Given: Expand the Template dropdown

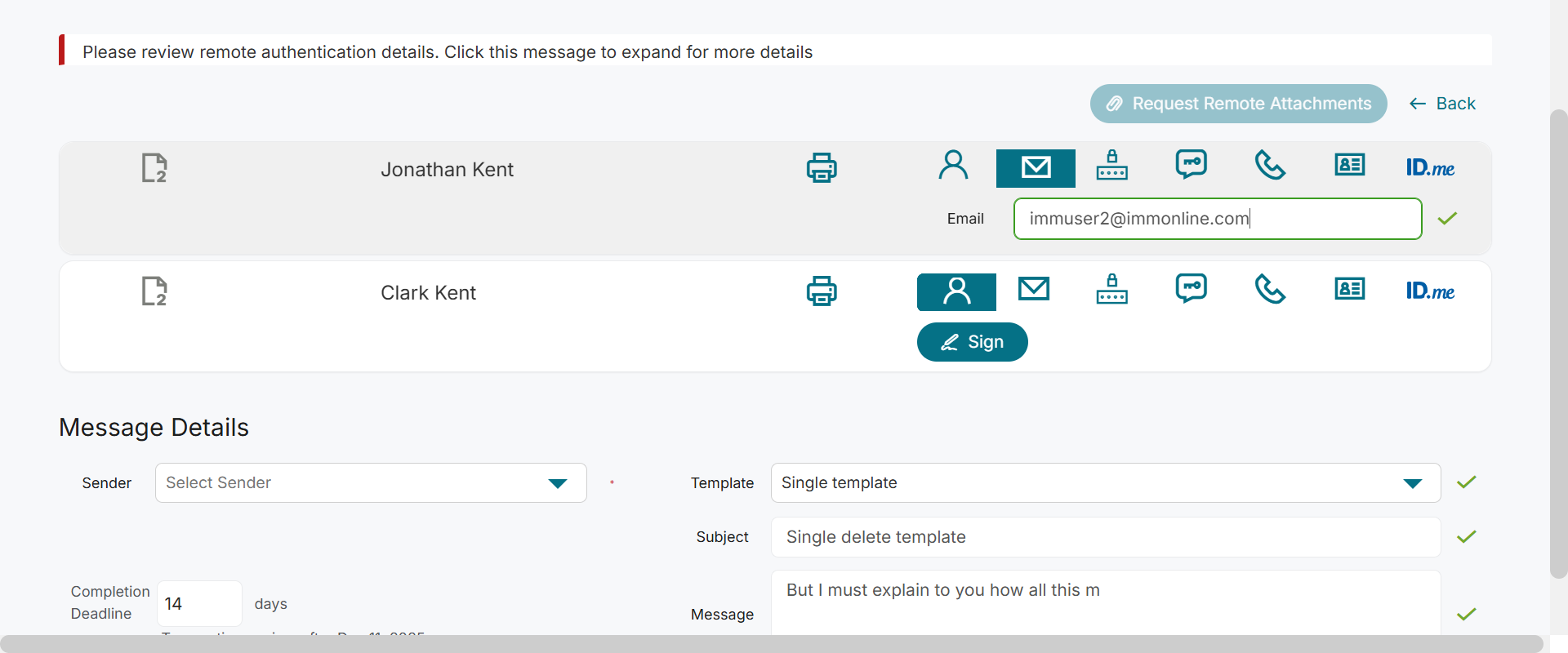Looking at the screenshot, I should (x=1105, y=483).
